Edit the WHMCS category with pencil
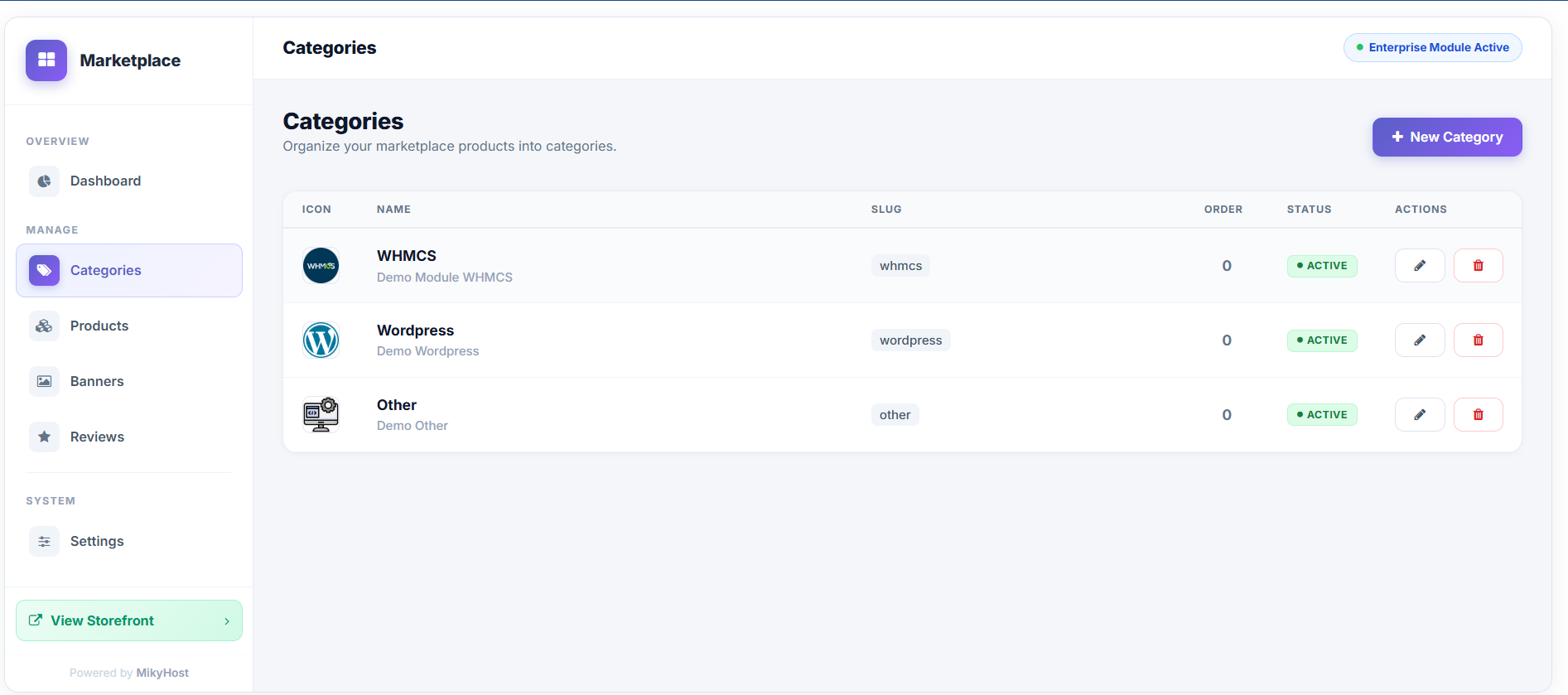 point(1420,266)
